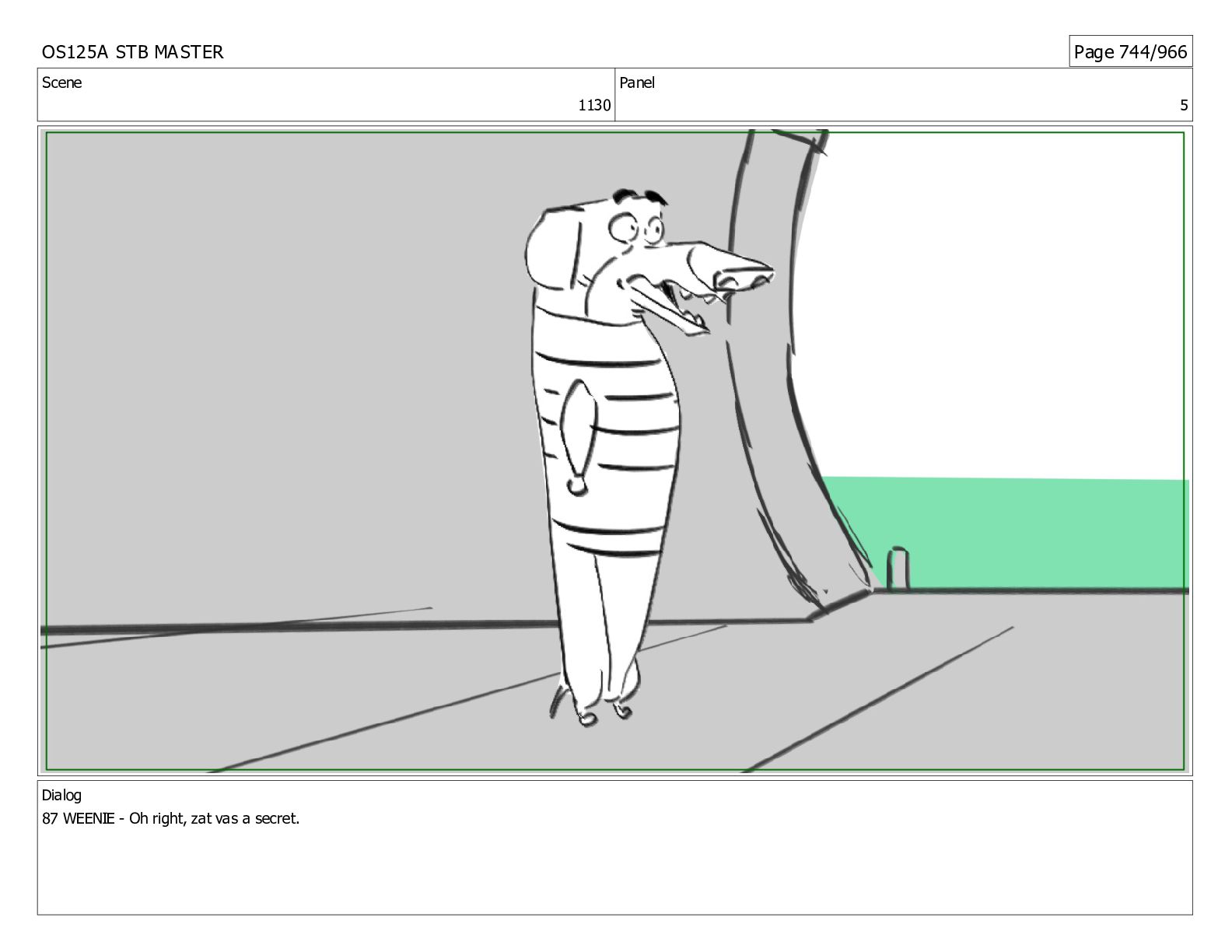The height and width of the screenshot is (952, 1232).
Task: Click the panel number 5
Action: pyautogui.click(x=1184, y=106)
